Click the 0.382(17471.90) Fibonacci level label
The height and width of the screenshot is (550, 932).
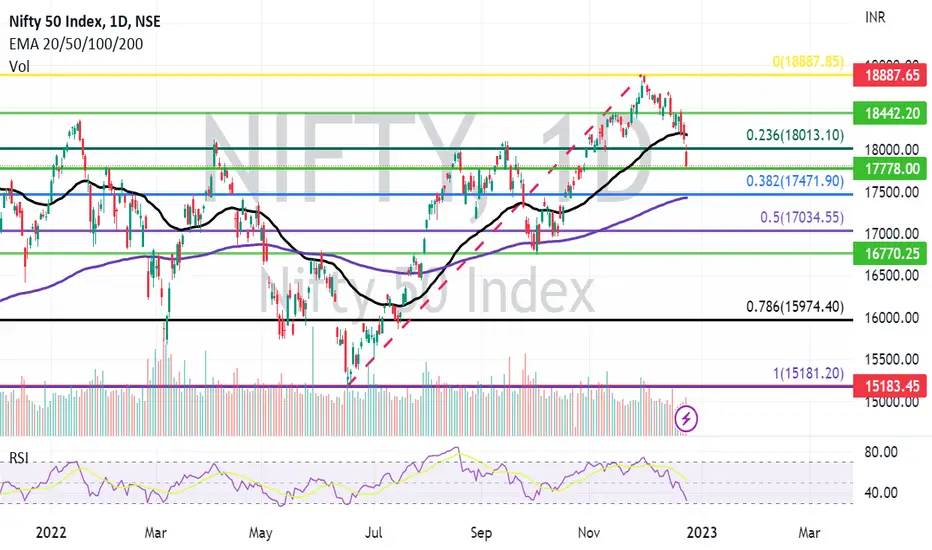pyautogui.click(x=795, y=181)
